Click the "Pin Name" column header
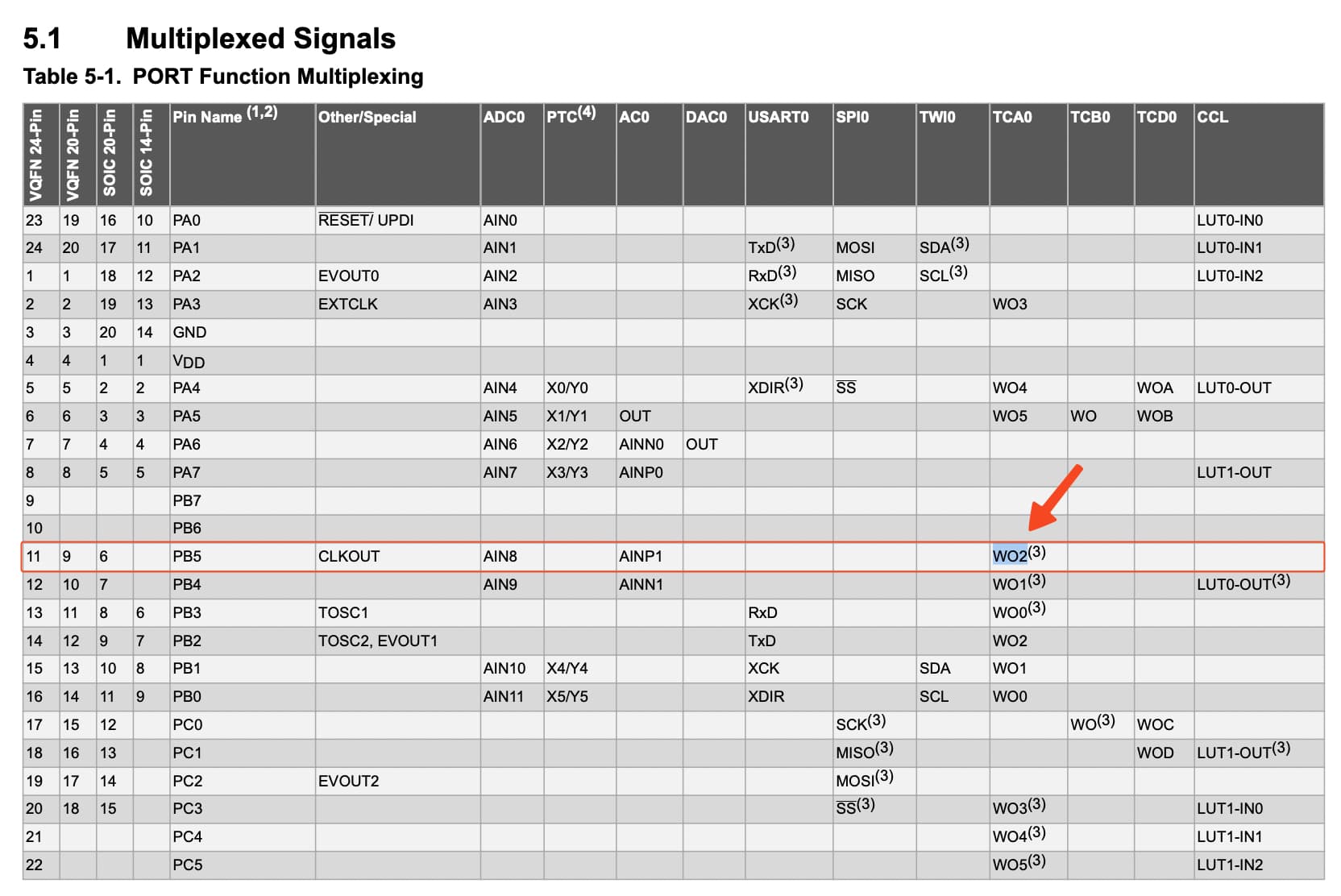 [x=208, y=117]
